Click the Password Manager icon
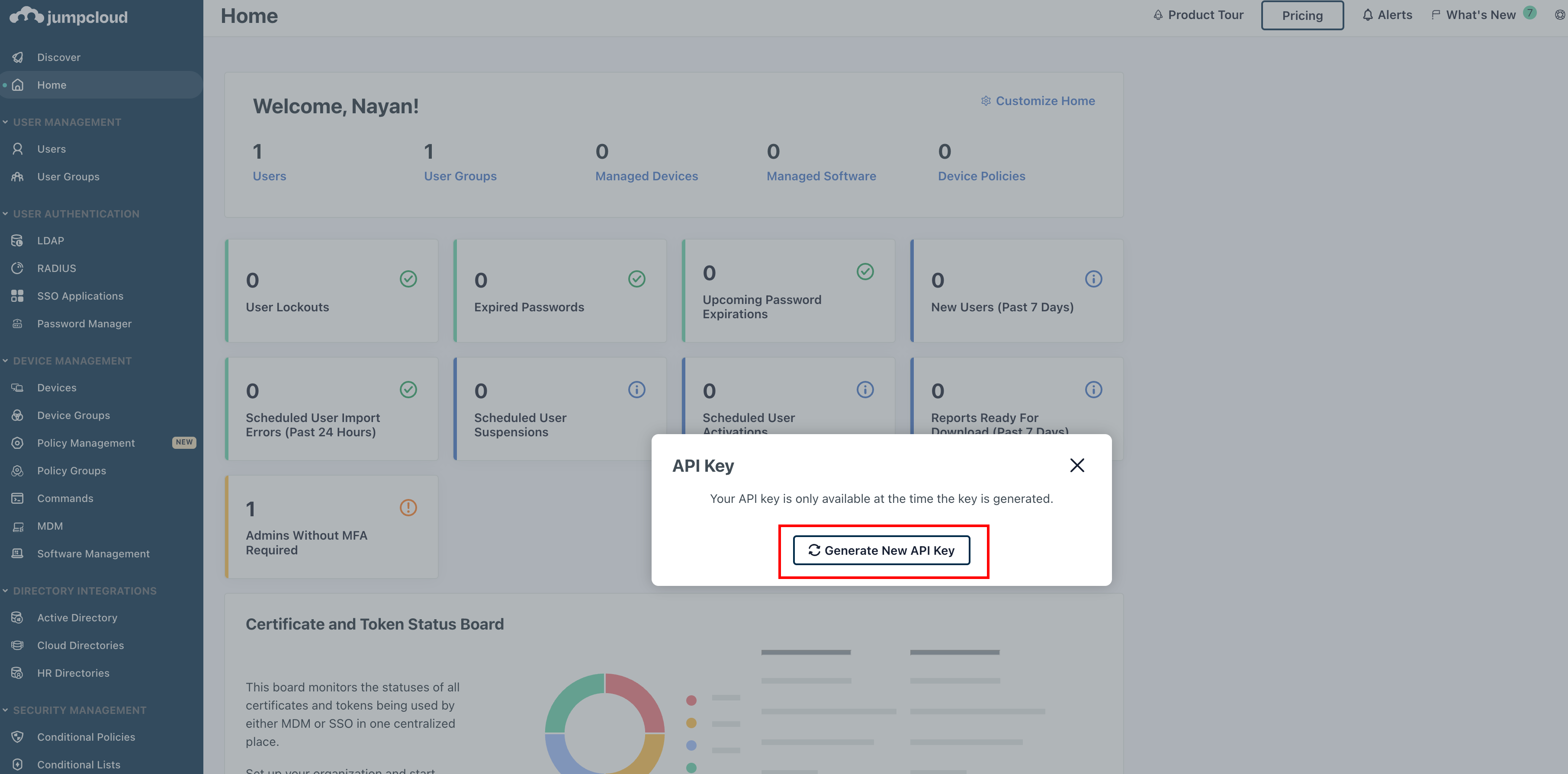This screenshot has width=1568, height=774. point(18,324)
